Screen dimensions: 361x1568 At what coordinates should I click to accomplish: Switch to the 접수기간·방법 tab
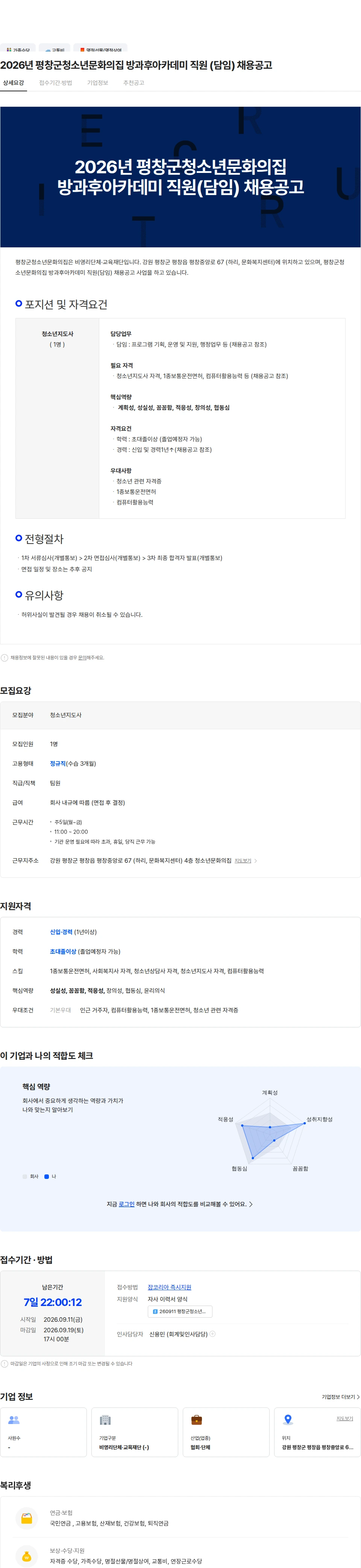pyautogui.click(x=55, y=83)
